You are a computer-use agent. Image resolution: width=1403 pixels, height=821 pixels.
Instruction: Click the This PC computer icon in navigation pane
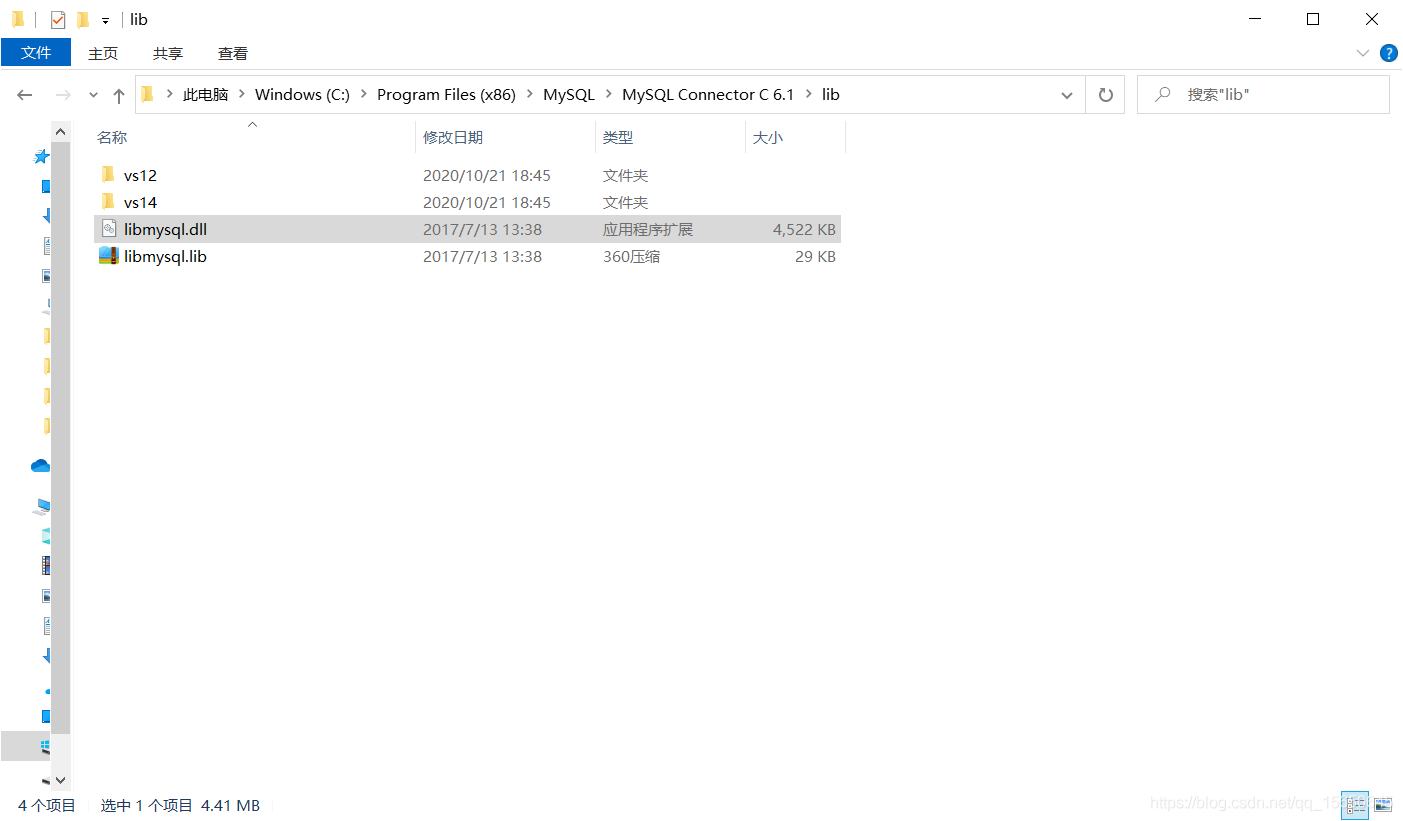pos(42,506)
